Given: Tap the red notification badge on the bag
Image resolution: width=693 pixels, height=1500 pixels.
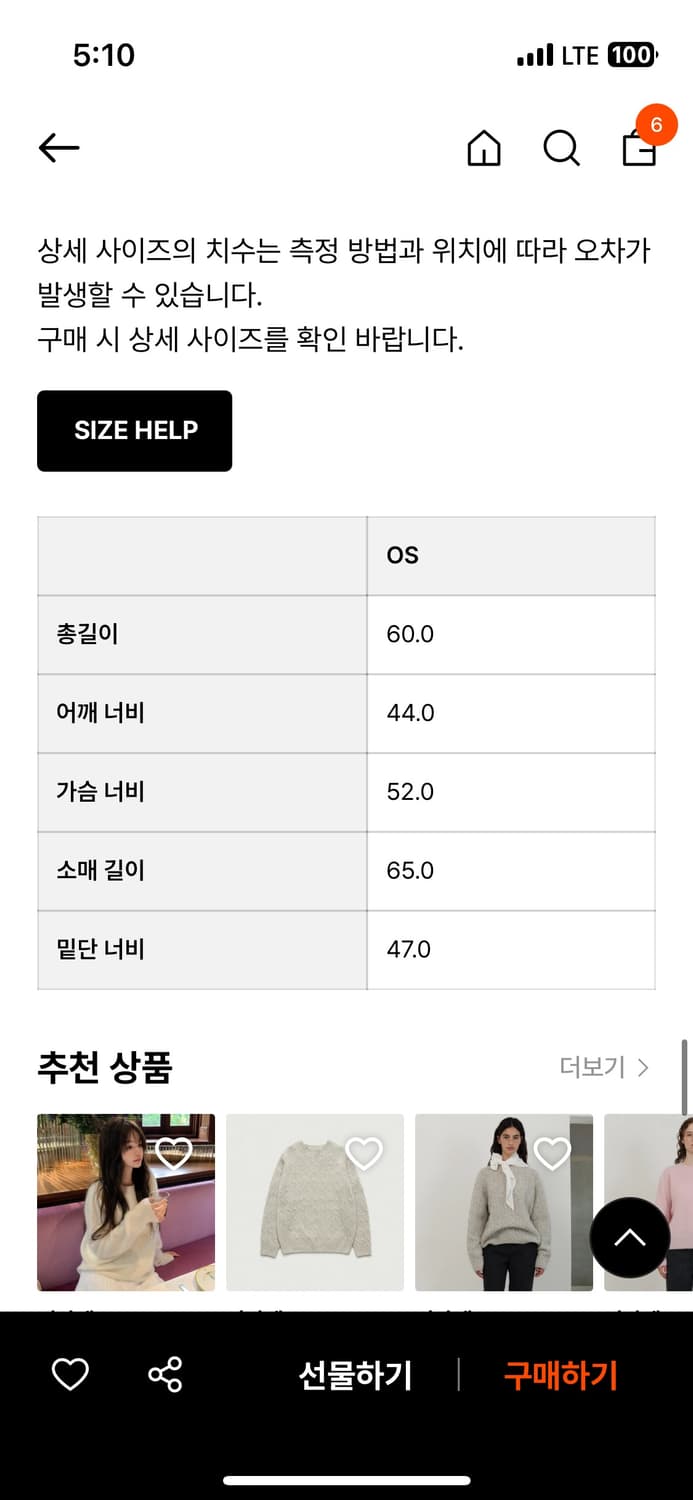Looking at the screenshot, I should [x=657, y=125].
